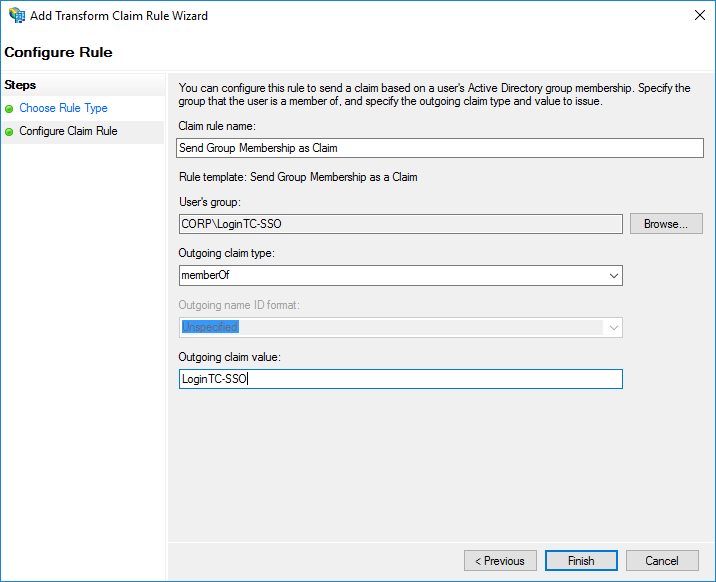Close the Add Transform Claim Rule Wizard
Image resolution: width=716 pixels, height=582 pixels.
click(700, 15)
